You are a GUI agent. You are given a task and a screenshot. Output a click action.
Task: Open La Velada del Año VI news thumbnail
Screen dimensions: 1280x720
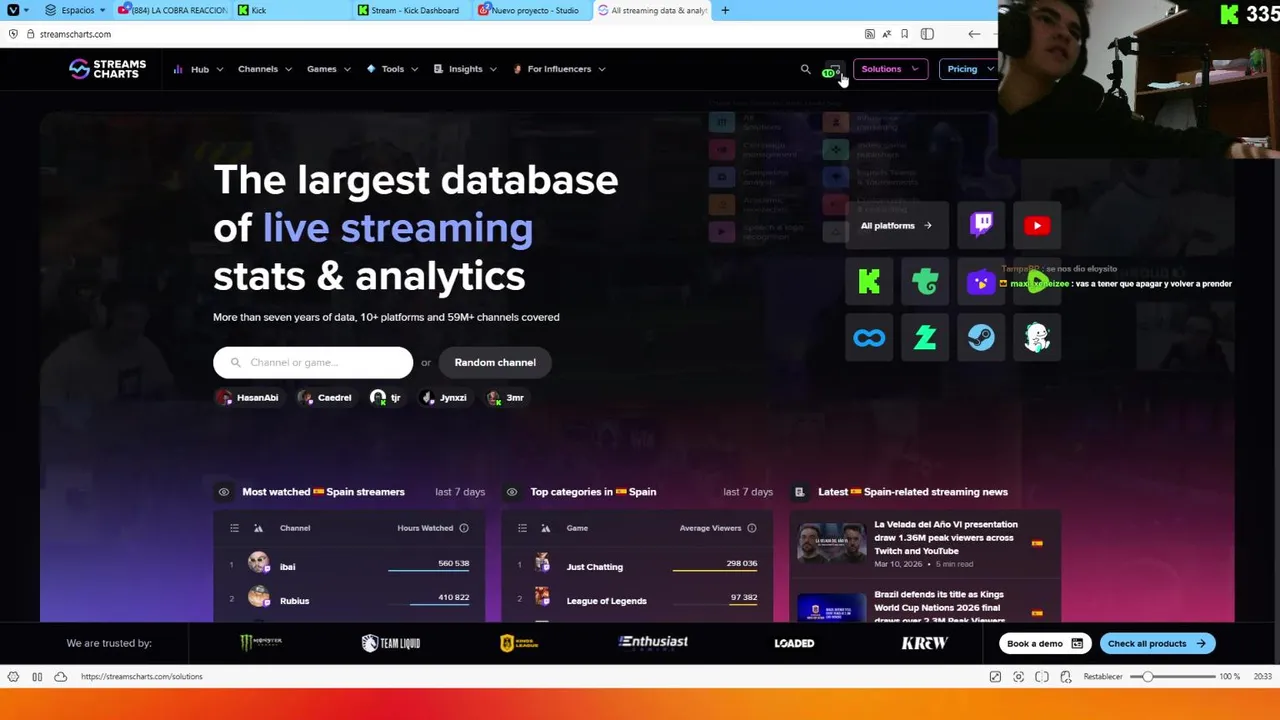831,543
